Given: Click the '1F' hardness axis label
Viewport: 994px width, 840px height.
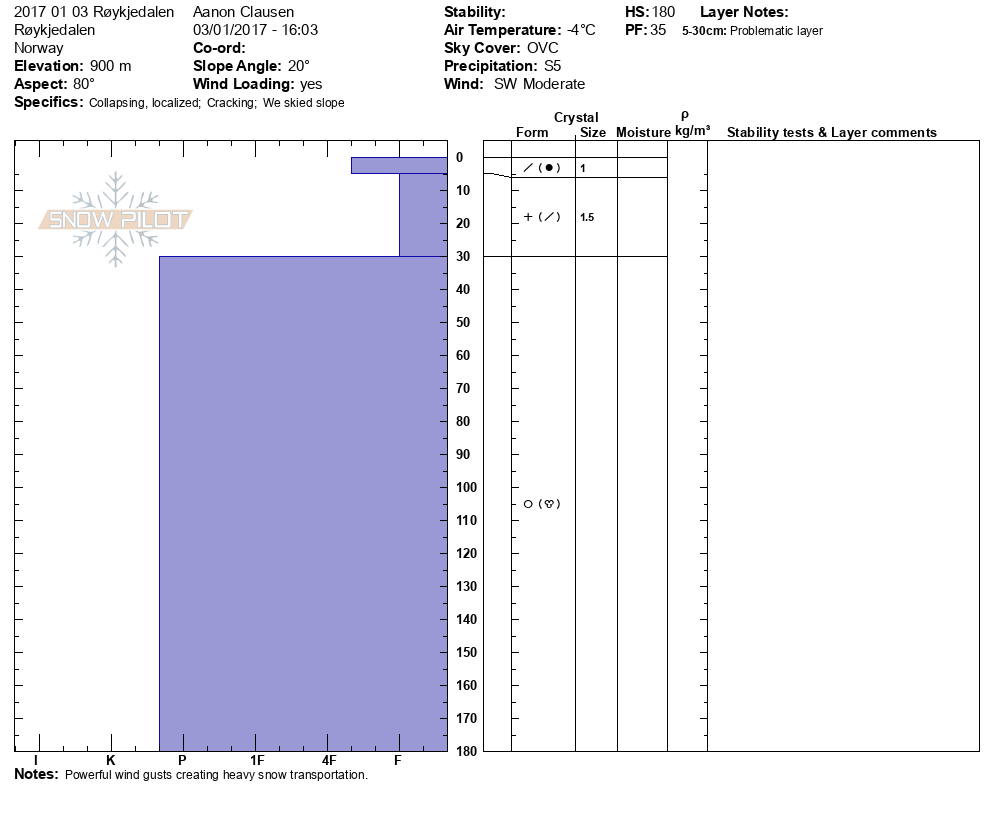Looking at the screenshot, I should click(x=257, y=761).
